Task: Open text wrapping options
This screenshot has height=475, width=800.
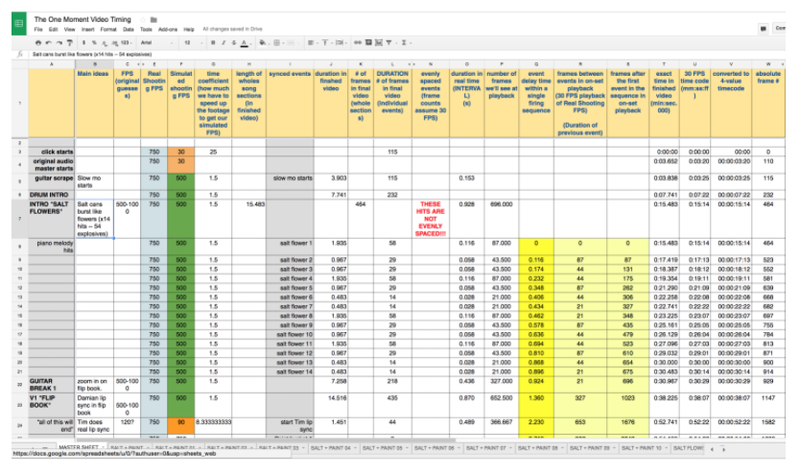Action: tap(340, 43)
